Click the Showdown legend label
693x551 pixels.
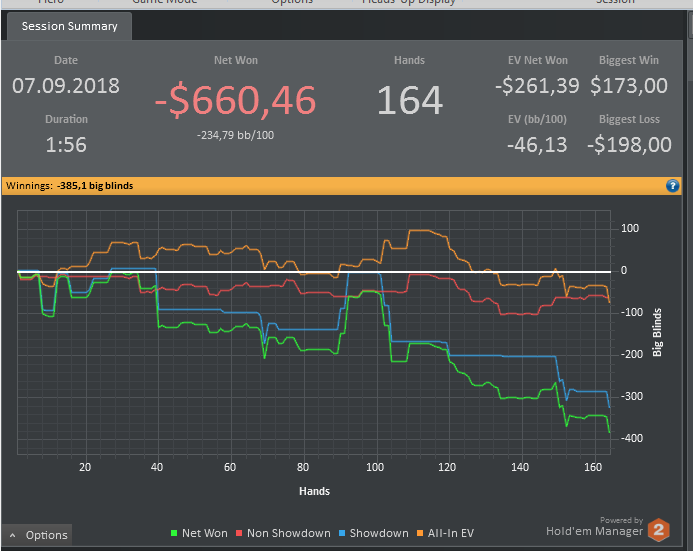[379, 533]
